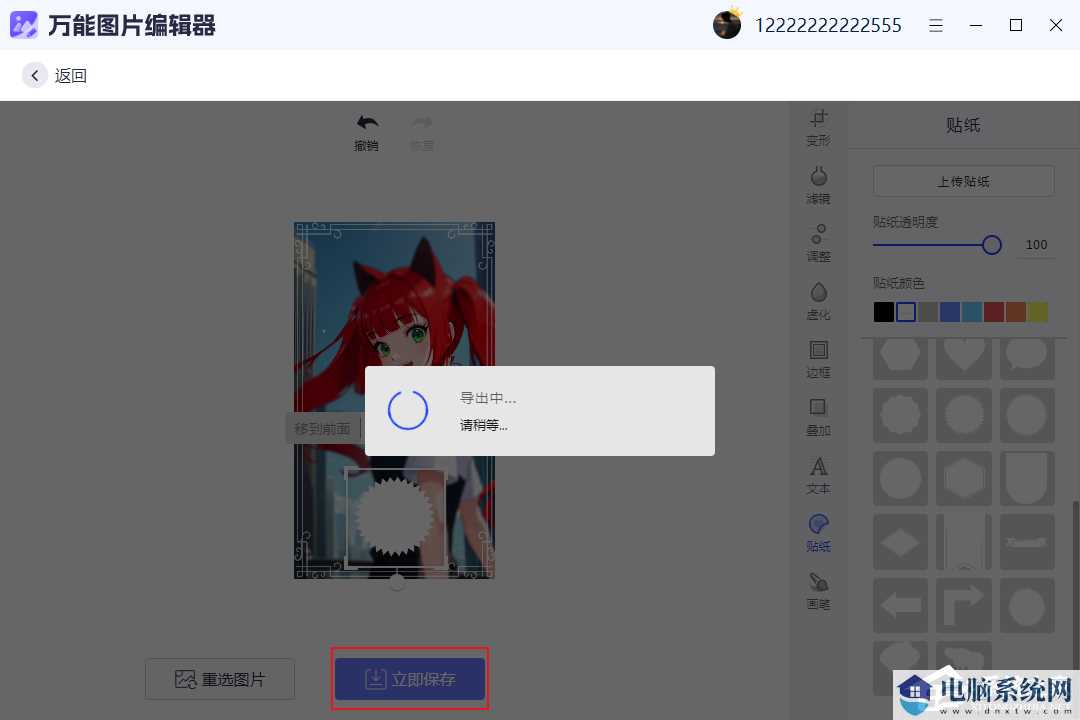Pick the horizontal ribbon sticker shape
Image resolution: width=1080 pixels, height=720 pixels.
tap(1027, 542)
